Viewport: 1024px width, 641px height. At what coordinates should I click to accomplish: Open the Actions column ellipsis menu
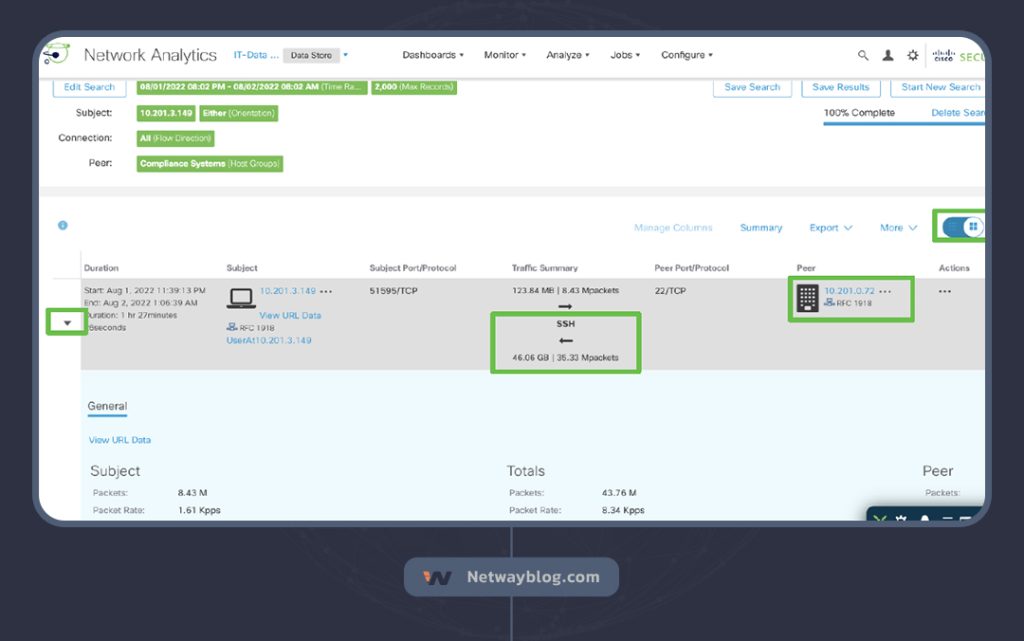945,292
